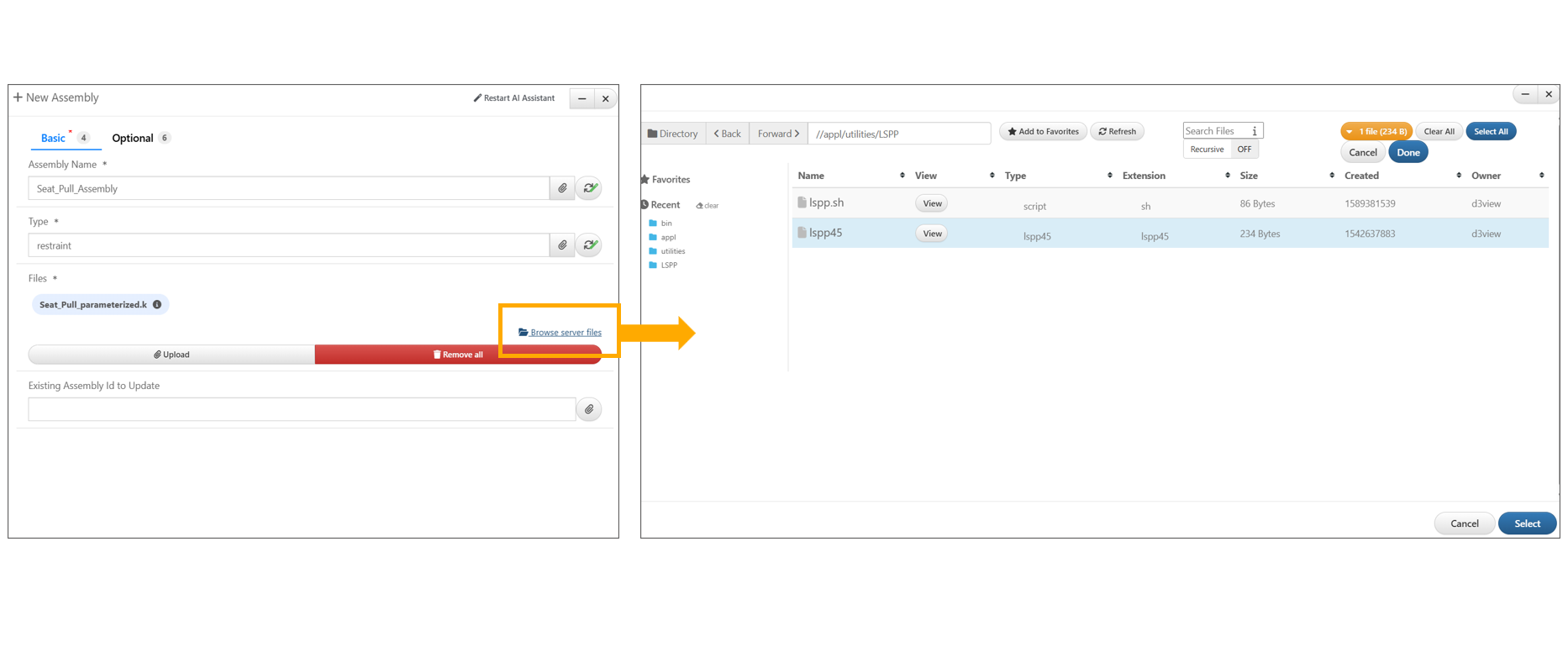
Task: Open the utilities folder in Recent
Action: [x=672, y=251]
